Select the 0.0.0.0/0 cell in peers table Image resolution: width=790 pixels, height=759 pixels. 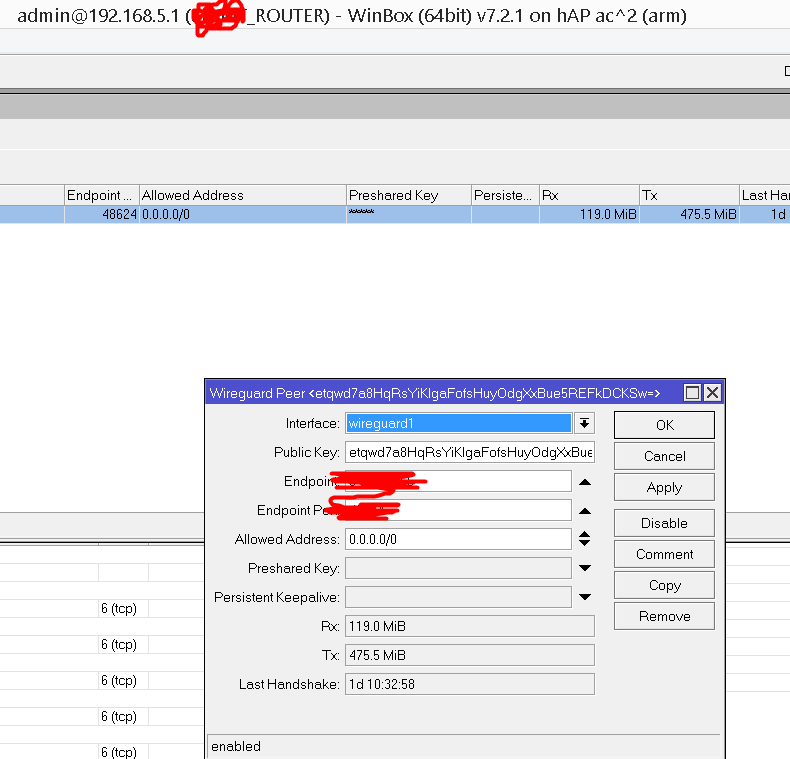pyautogui.click(x=243, y=214)
